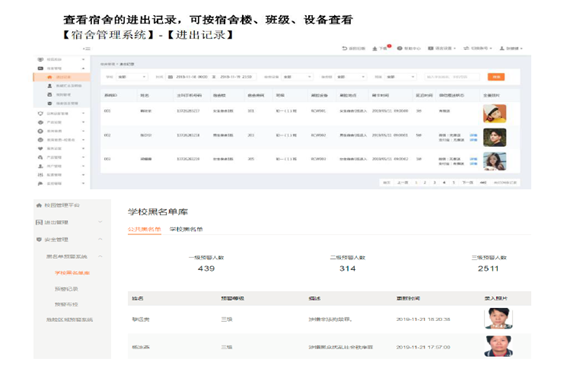
Task: Click the home icon beside 校园管理平台
Action: pyautogui.click(x=39, y=205)
